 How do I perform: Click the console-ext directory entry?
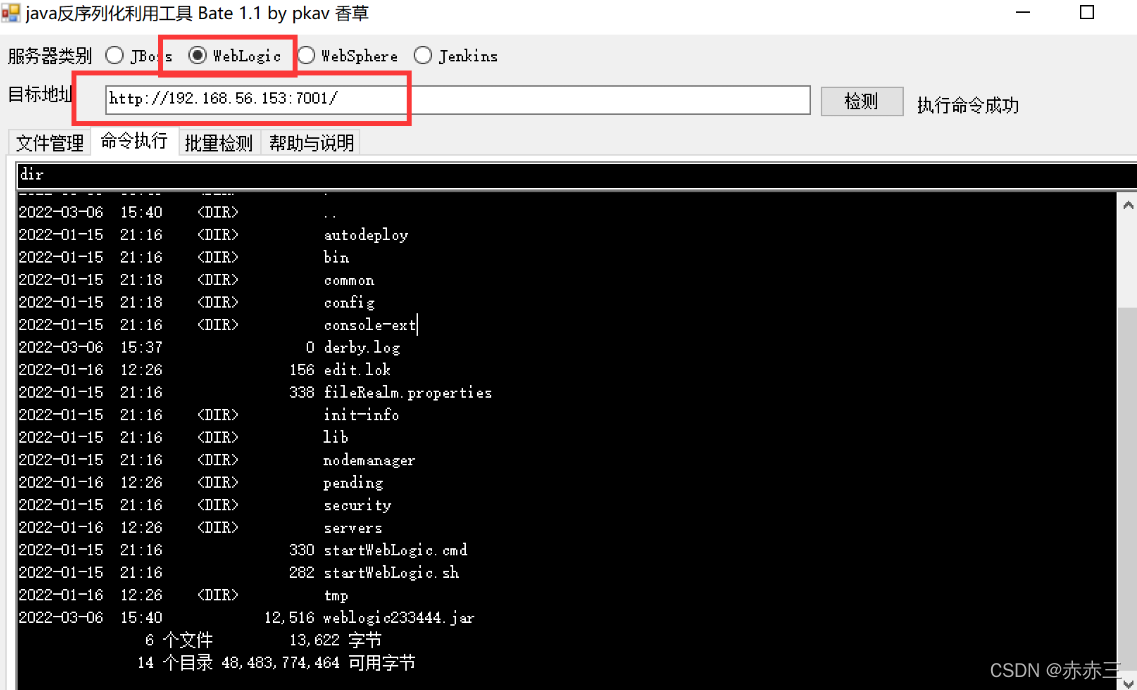click(x=370, y=325)
